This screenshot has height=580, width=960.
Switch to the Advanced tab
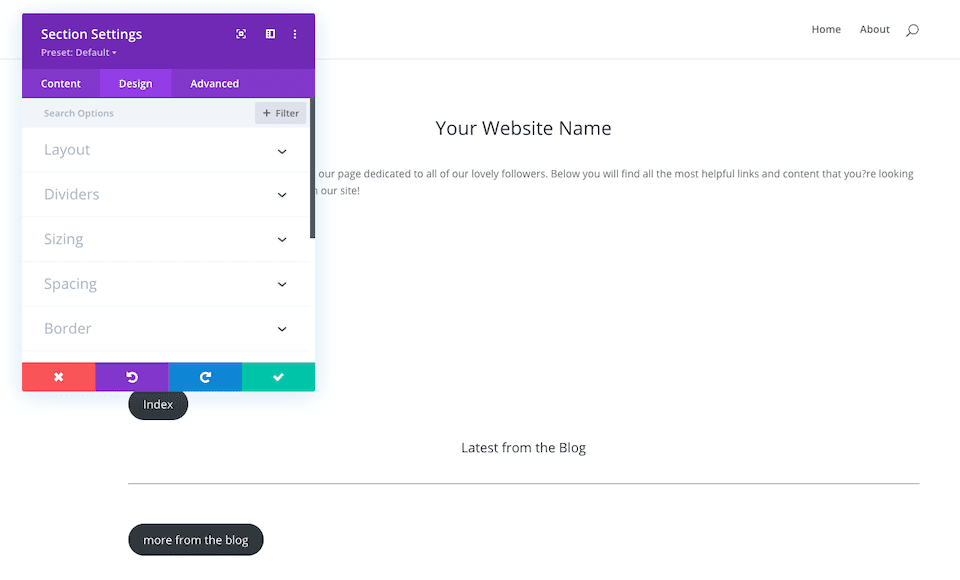click(213, 83)
